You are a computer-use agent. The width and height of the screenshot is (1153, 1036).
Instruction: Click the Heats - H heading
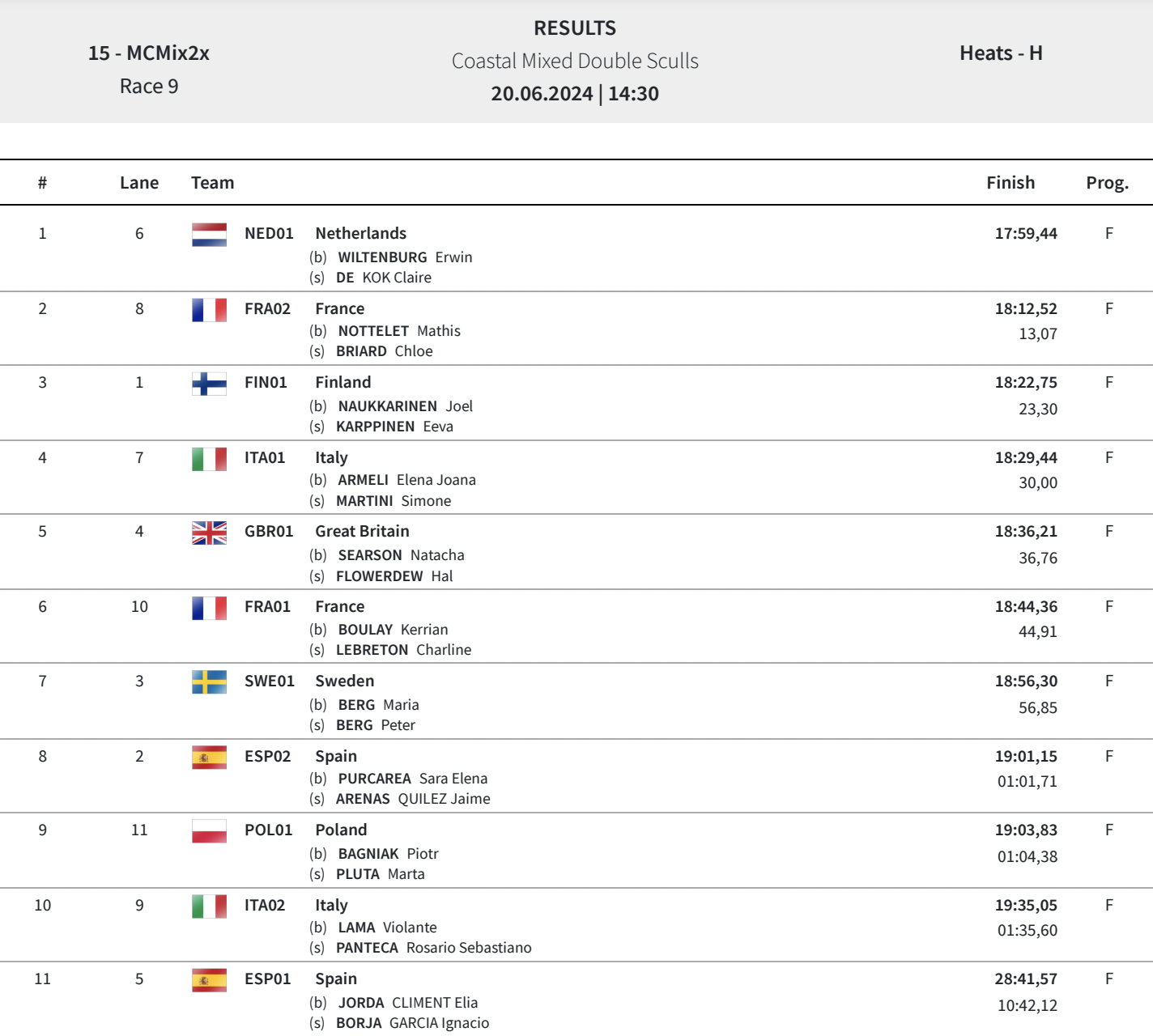[1001, 53]
